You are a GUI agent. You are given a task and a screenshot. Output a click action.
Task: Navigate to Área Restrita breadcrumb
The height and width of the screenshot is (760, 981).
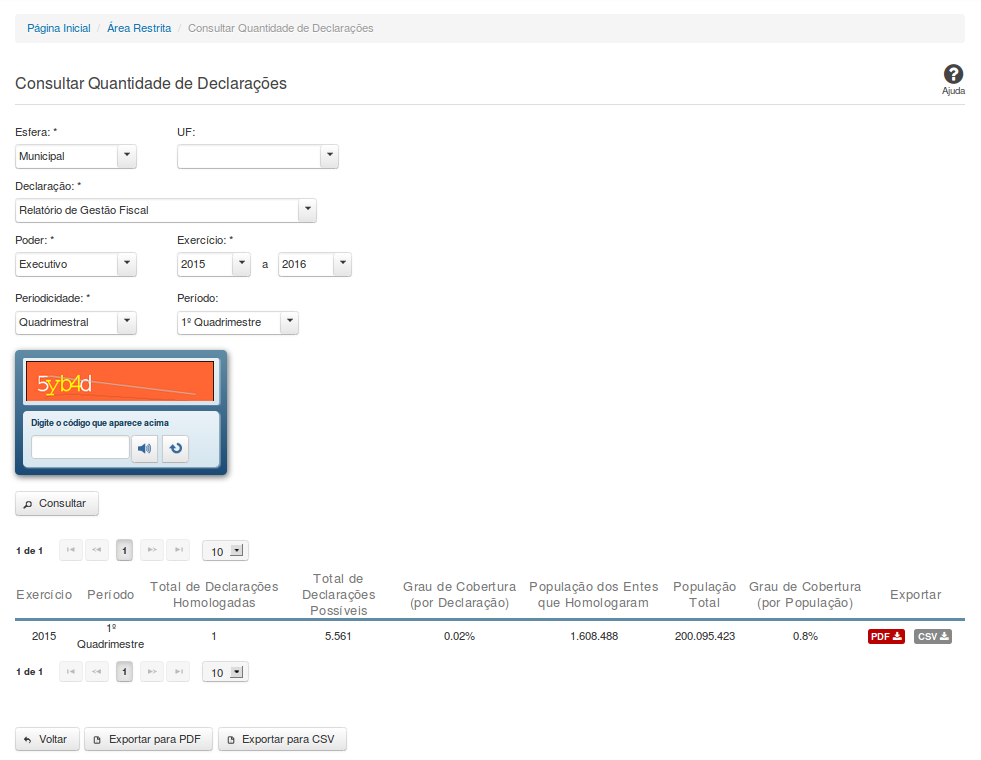(x=138, y=28)
